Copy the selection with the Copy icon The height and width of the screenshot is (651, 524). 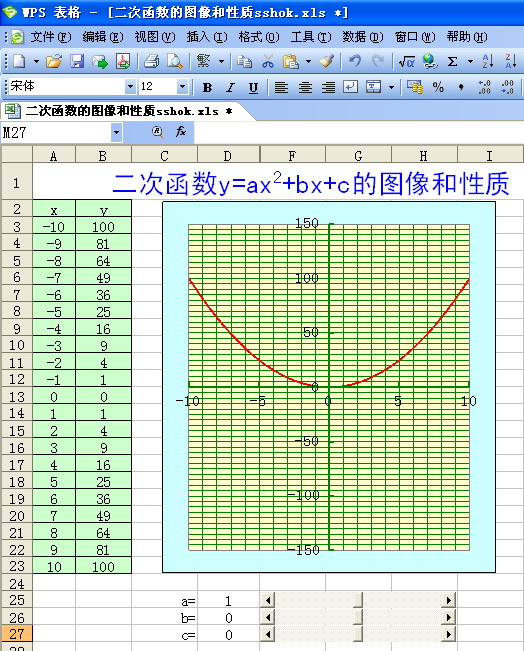click(x=244, y=61)
